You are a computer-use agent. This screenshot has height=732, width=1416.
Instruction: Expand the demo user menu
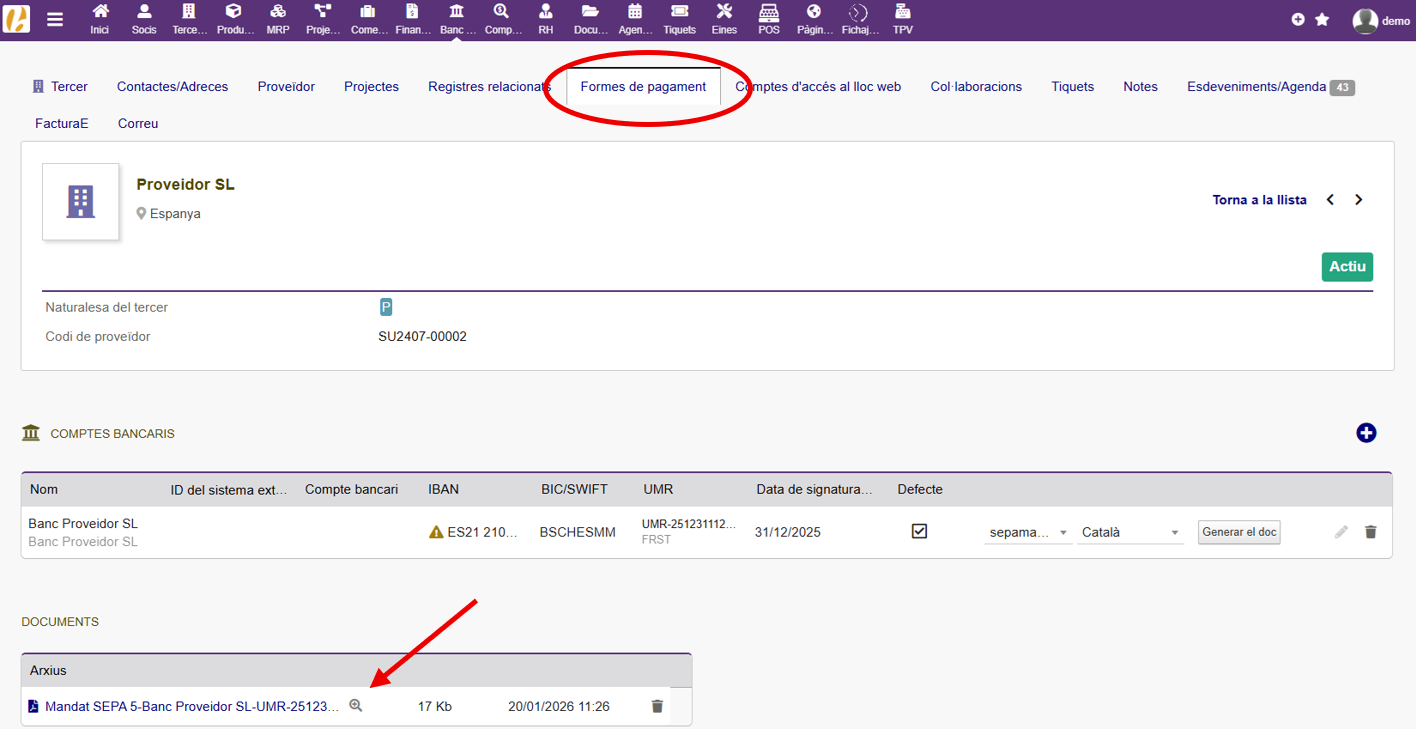pyautogui.click(x=1380, y=20)
